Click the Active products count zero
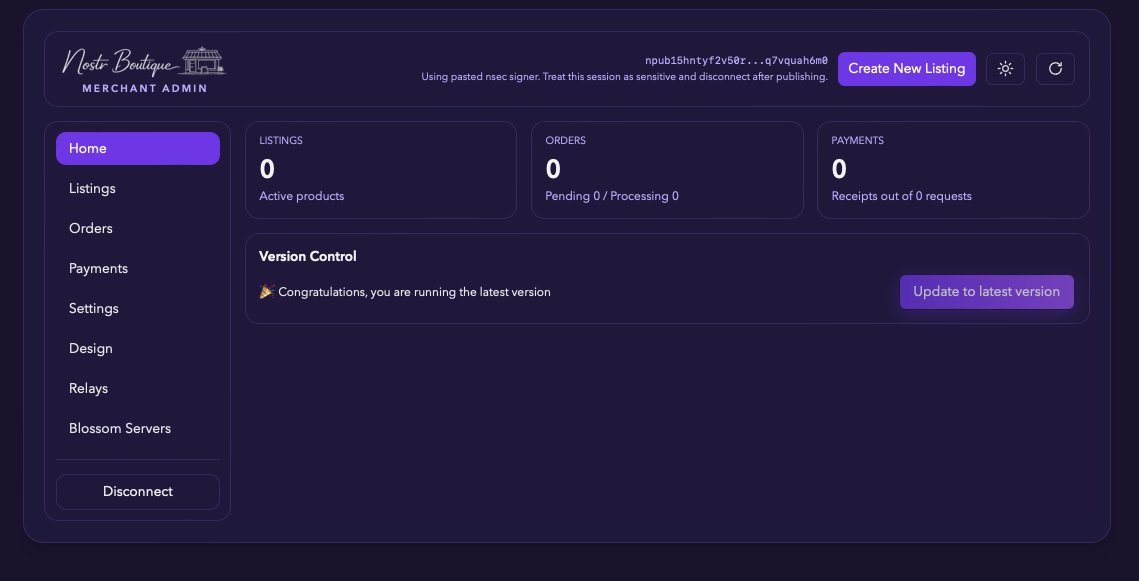Viewport: 1139px width, 581px height. click(x=266, y=169)
